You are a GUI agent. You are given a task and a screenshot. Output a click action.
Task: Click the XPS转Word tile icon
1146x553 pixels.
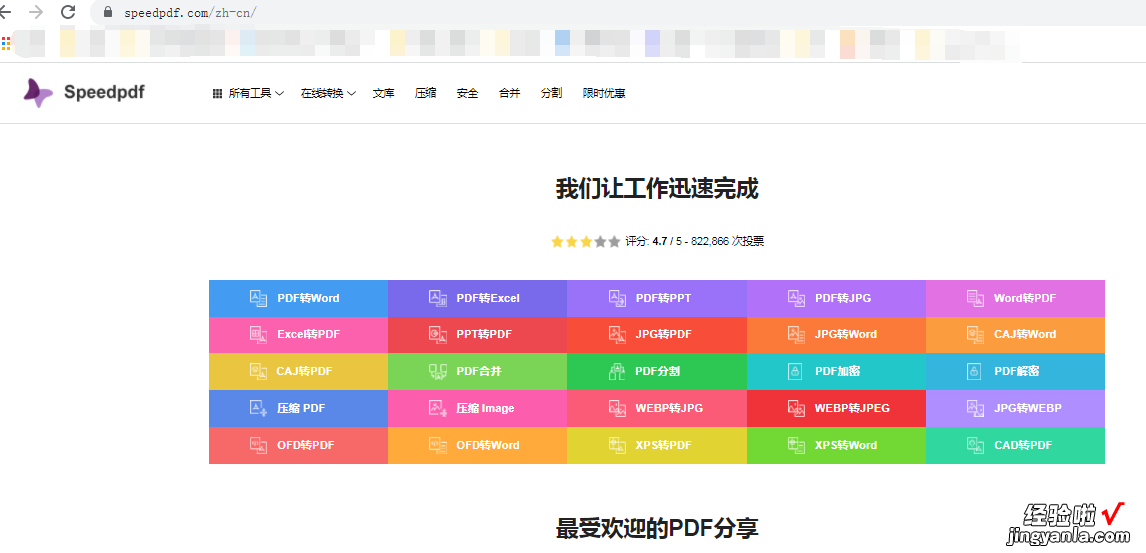pyautogui.click(x=797, y=445)
